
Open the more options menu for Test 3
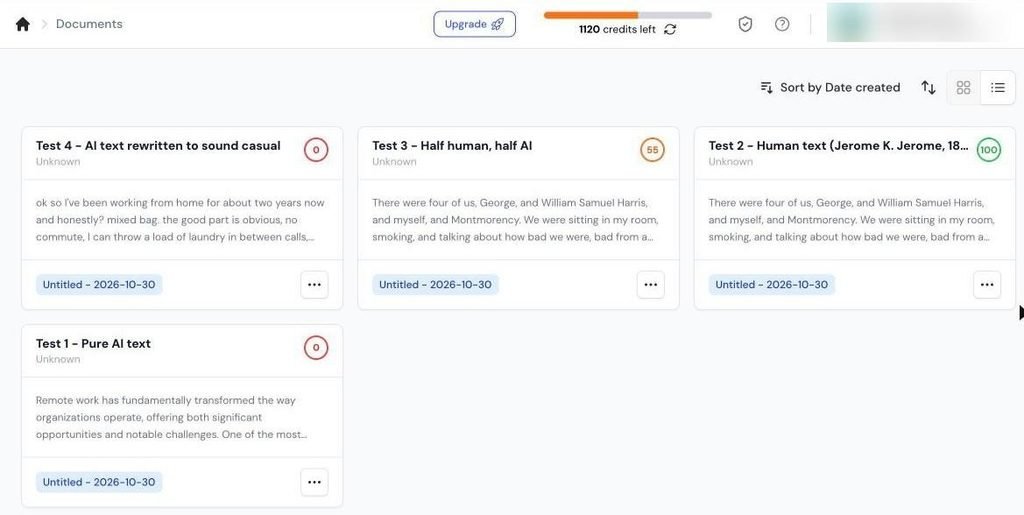tap(650, 285)
